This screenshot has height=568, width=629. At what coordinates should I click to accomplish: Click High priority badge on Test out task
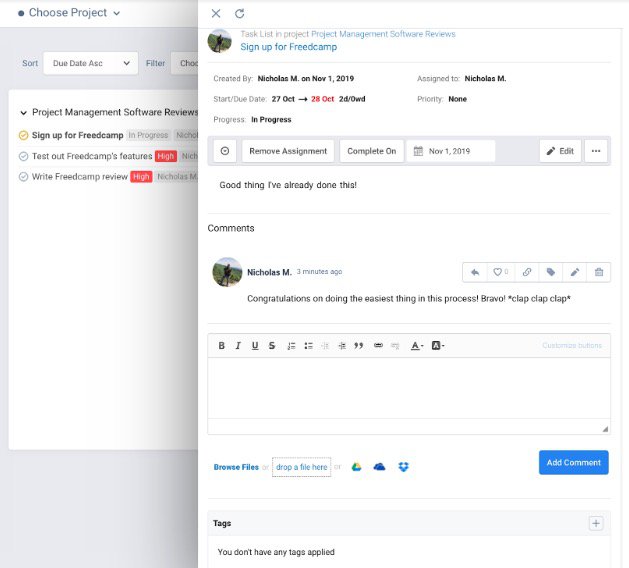coord(166,156)
